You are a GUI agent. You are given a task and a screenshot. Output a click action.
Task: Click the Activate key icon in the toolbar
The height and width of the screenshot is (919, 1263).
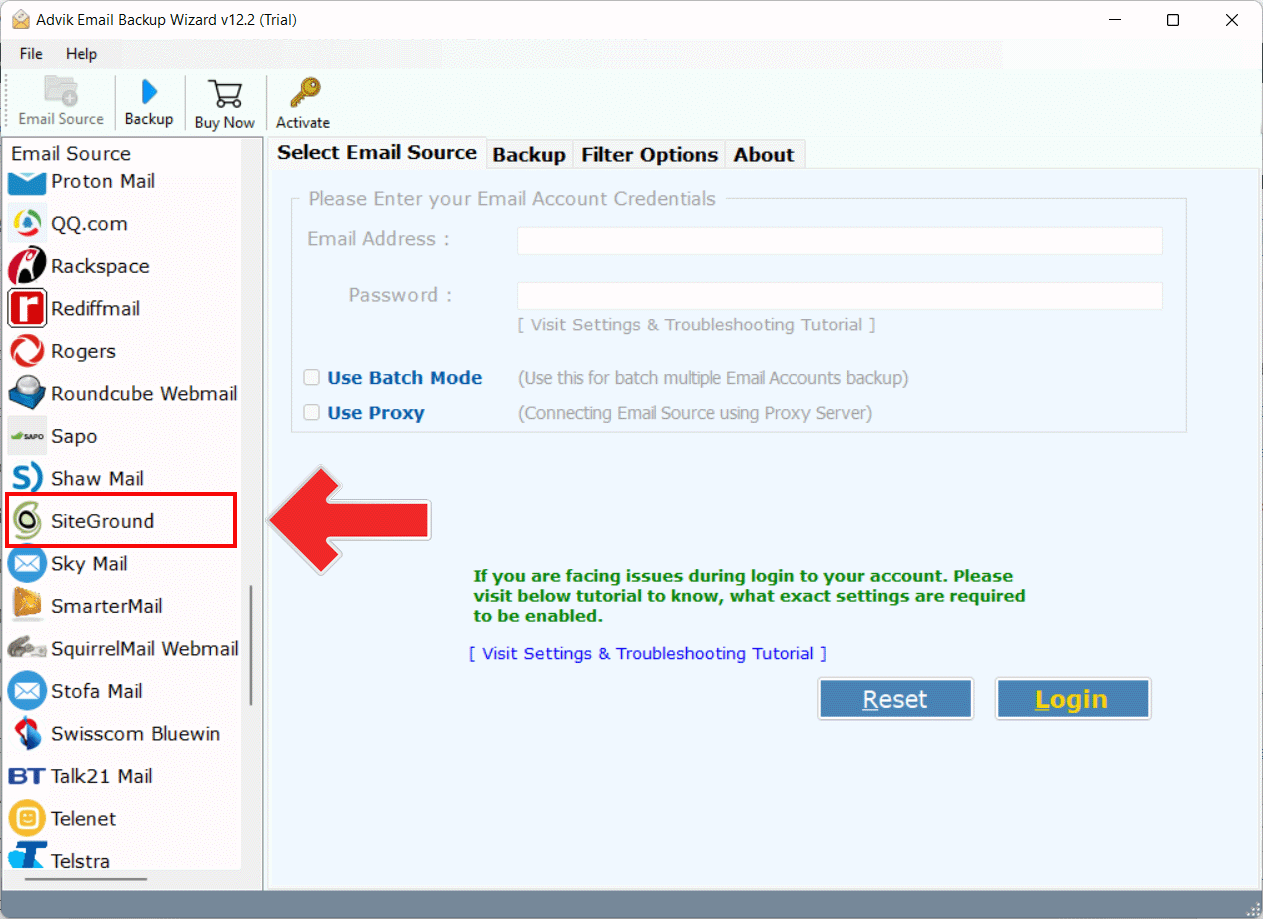(x=302, y=101)
